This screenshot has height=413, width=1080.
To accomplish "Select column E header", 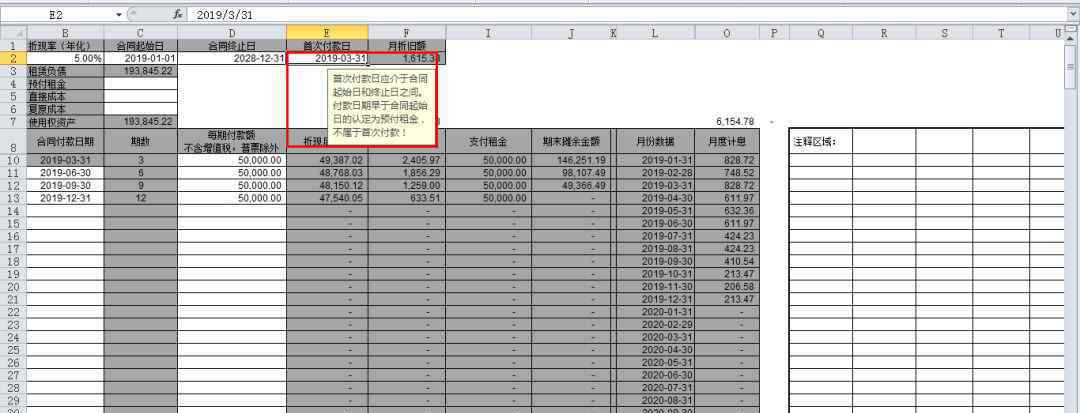I will (327, 33).
